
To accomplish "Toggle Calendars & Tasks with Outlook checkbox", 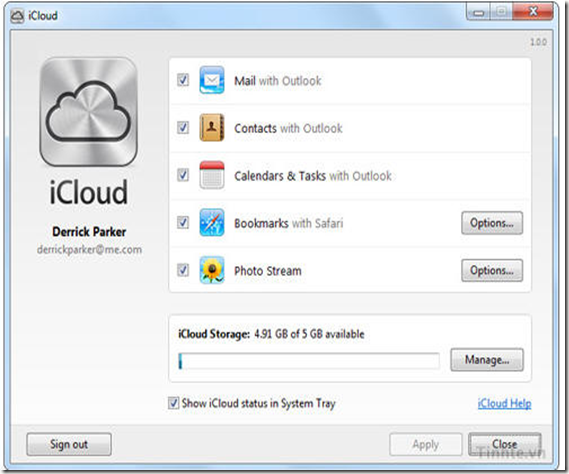I will (x=183, y=175).
